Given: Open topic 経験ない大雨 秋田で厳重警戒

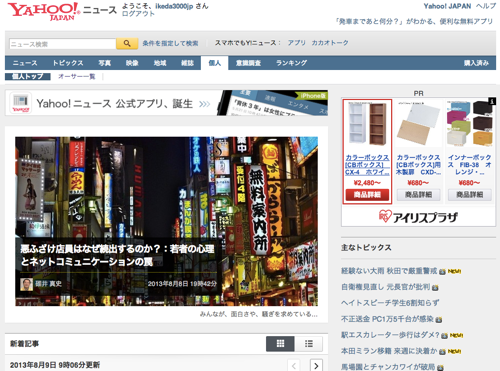Looking at the screenshot, I should [x=389, y=271].
